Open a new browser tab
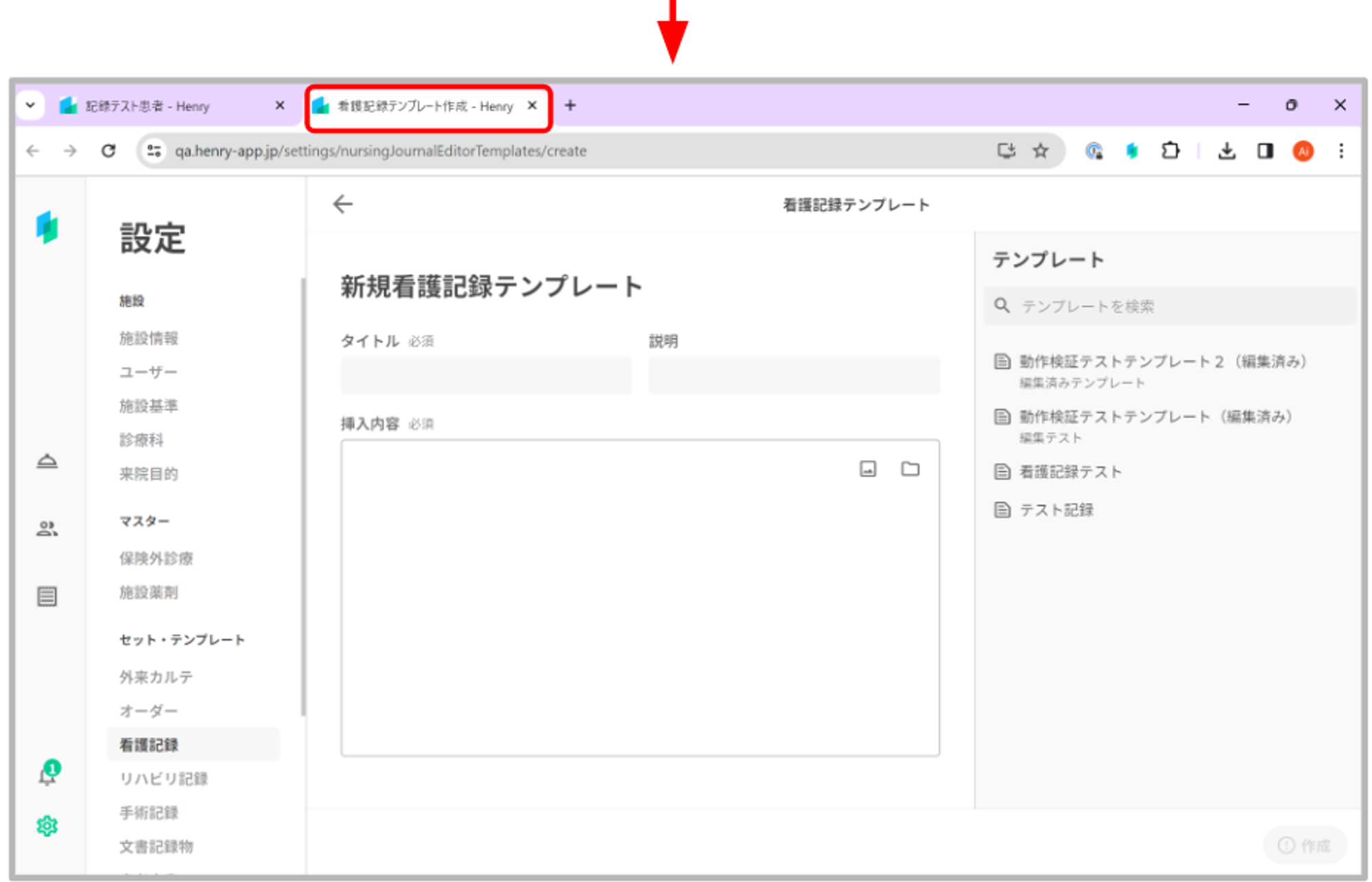 570,106
